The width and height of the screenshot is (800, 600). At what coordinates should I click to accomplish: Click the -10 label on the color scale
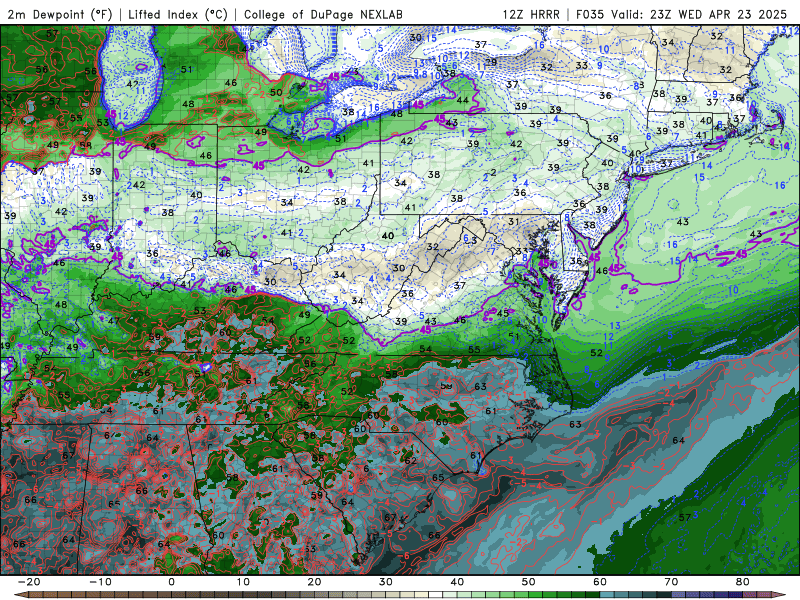pos(100,582)
